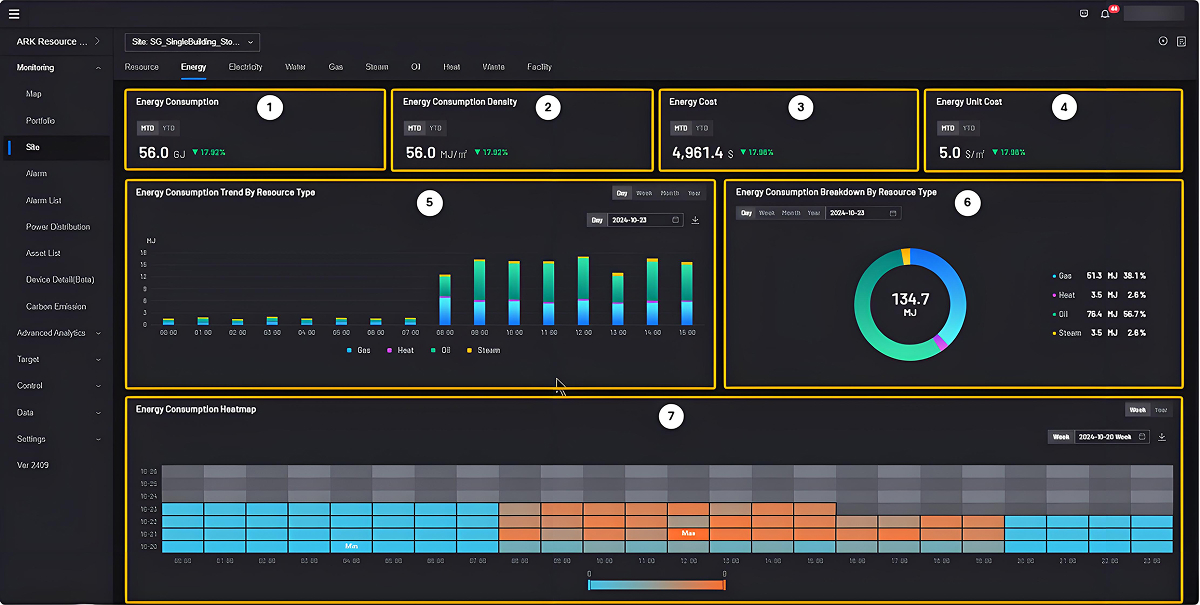Click the report document icon at top right

coord(1181,41)
